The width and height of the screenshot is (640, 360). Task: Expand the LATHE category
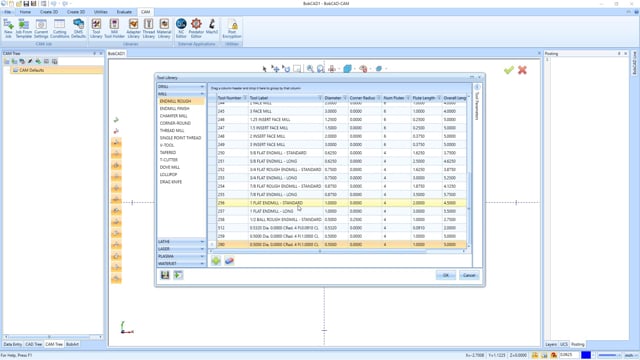(x=181, y=242)
